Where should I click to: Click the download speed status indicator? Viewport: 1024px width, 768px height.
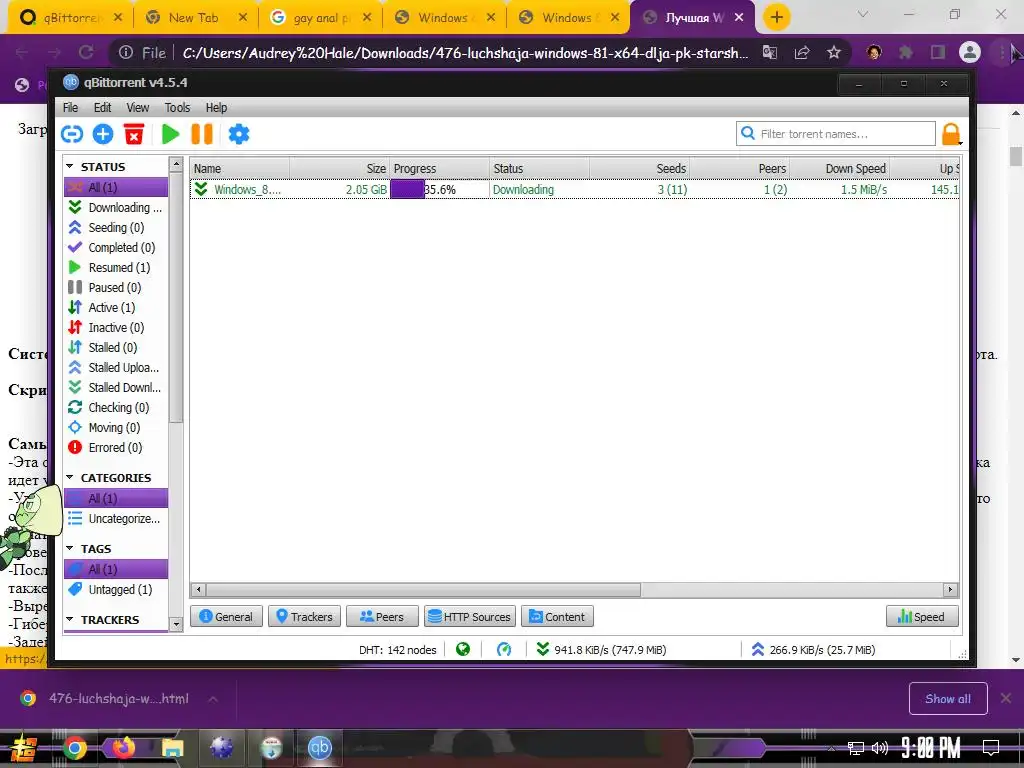coord(601,650)
